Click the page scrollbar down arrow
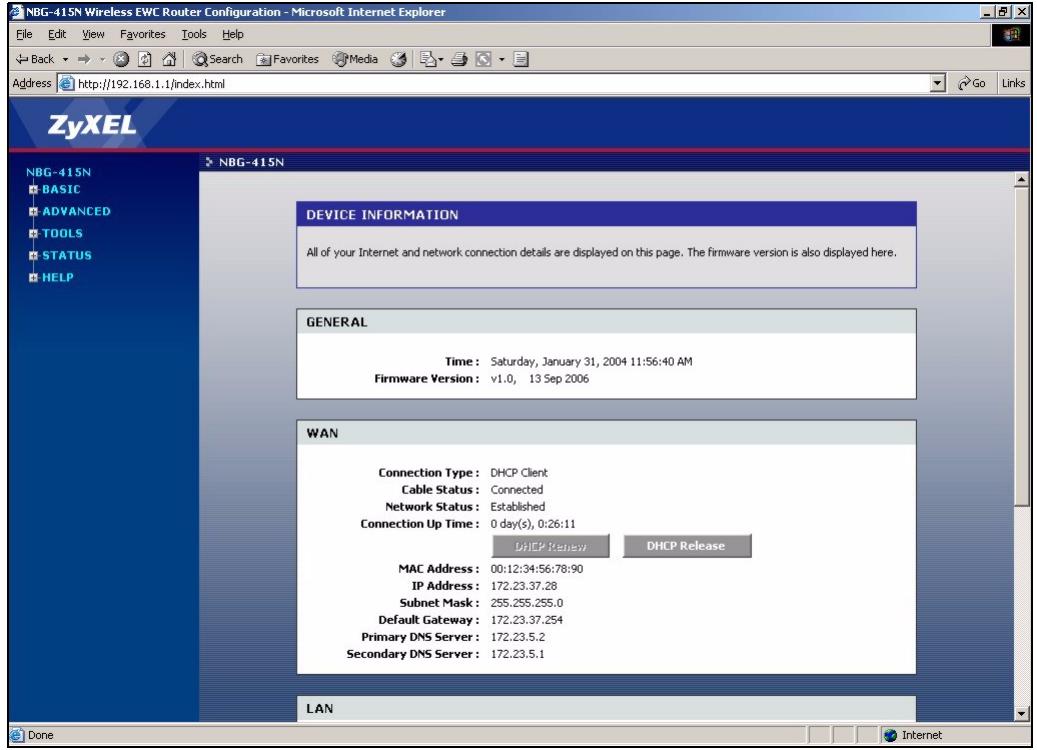The height and width of the screenshot is (750, 1037). click(x=1021, y=714)
